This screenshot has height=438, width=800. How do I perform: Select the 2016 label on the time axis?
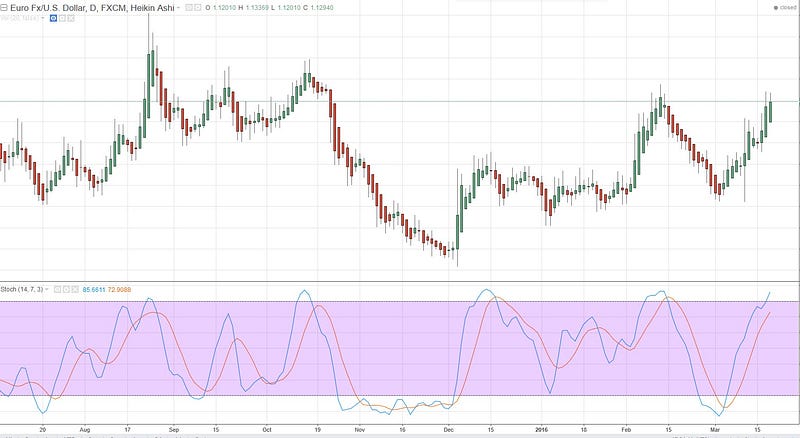tap(541, 430)
